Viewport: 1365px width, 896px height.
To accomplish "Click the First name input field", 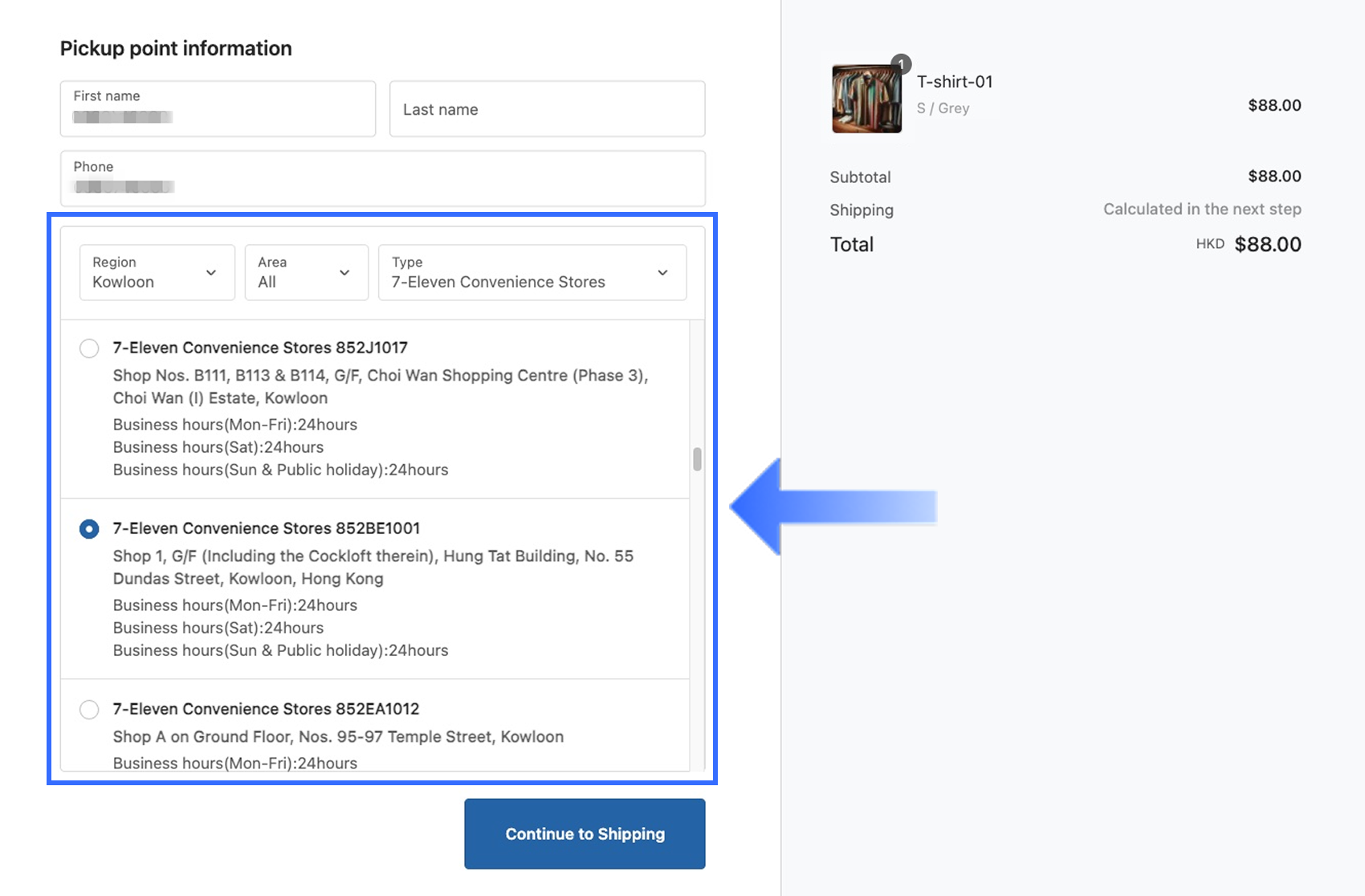I will 218,108.
